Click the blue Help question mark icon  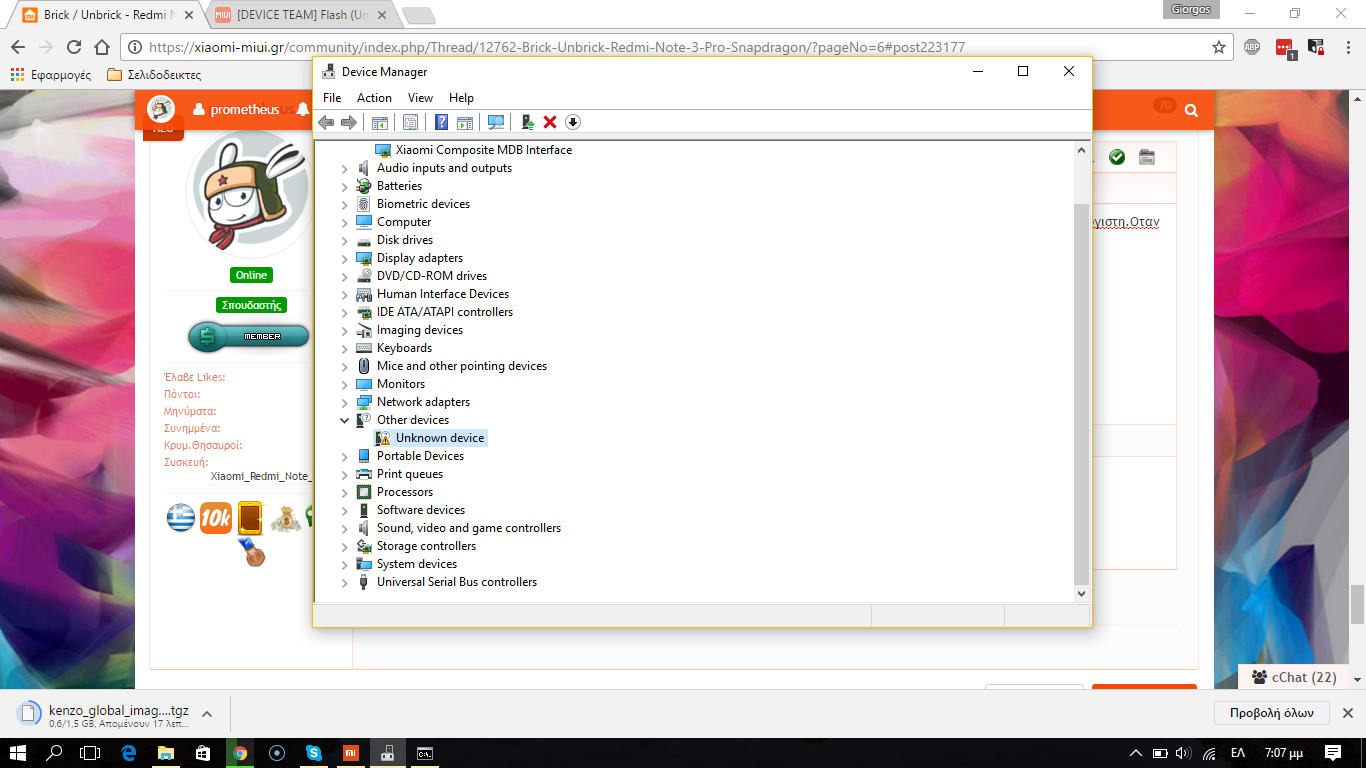tap(441, 122)
